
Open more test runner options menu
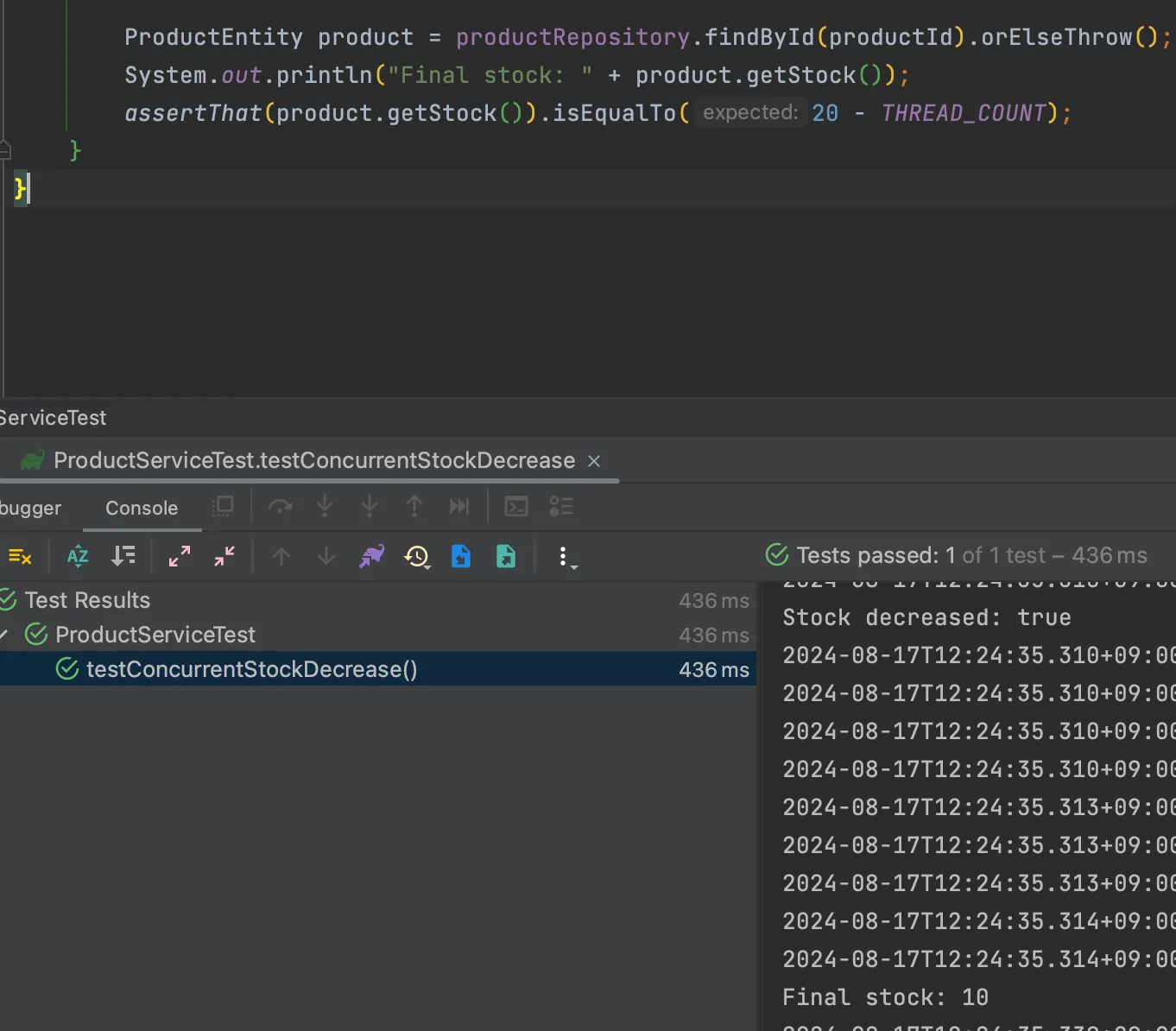(564, 557)
